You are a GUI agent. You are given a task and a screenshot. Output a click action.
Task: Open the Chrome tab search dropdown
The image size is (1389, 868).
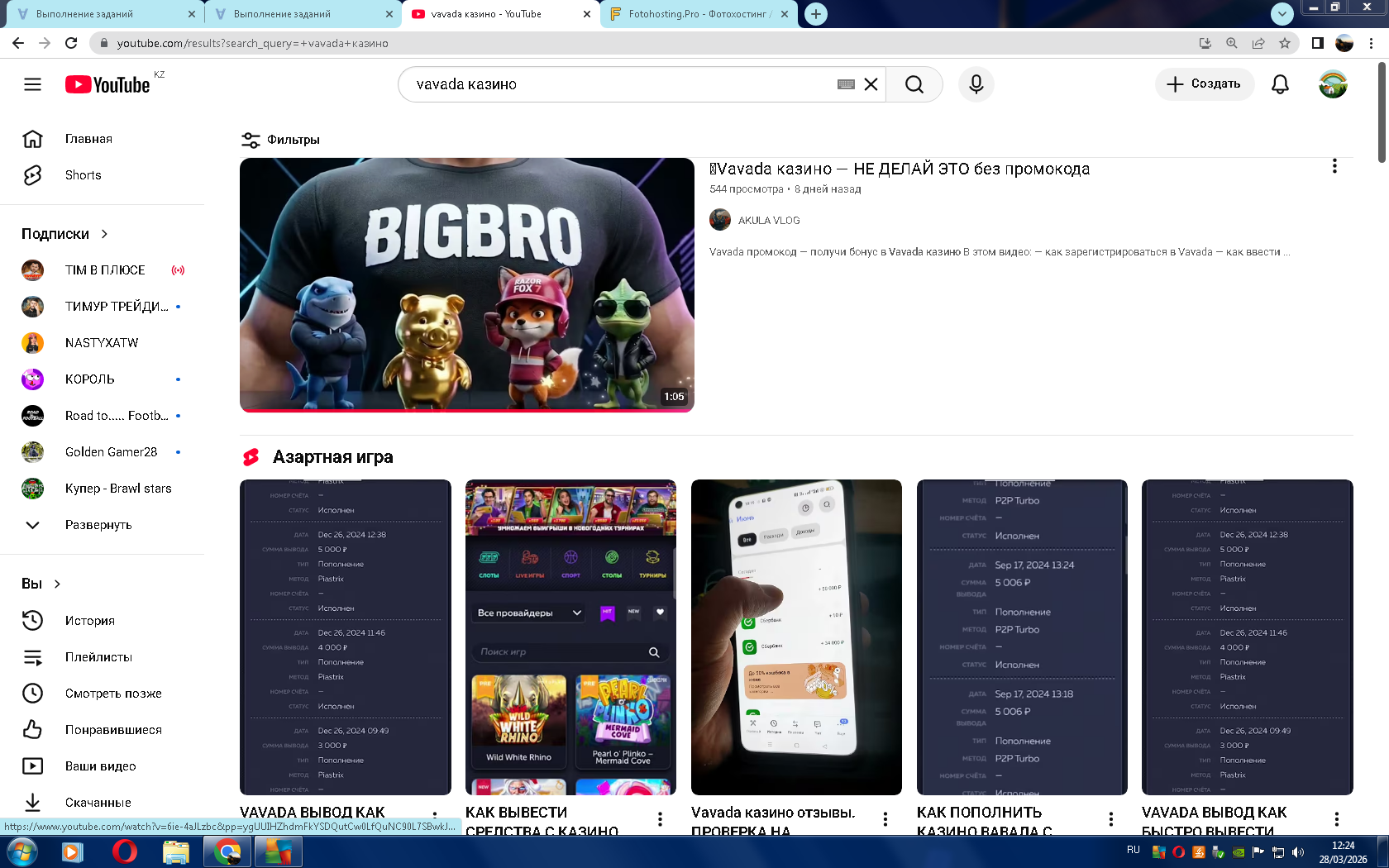pyautogui.click(x=1282, y=14)
